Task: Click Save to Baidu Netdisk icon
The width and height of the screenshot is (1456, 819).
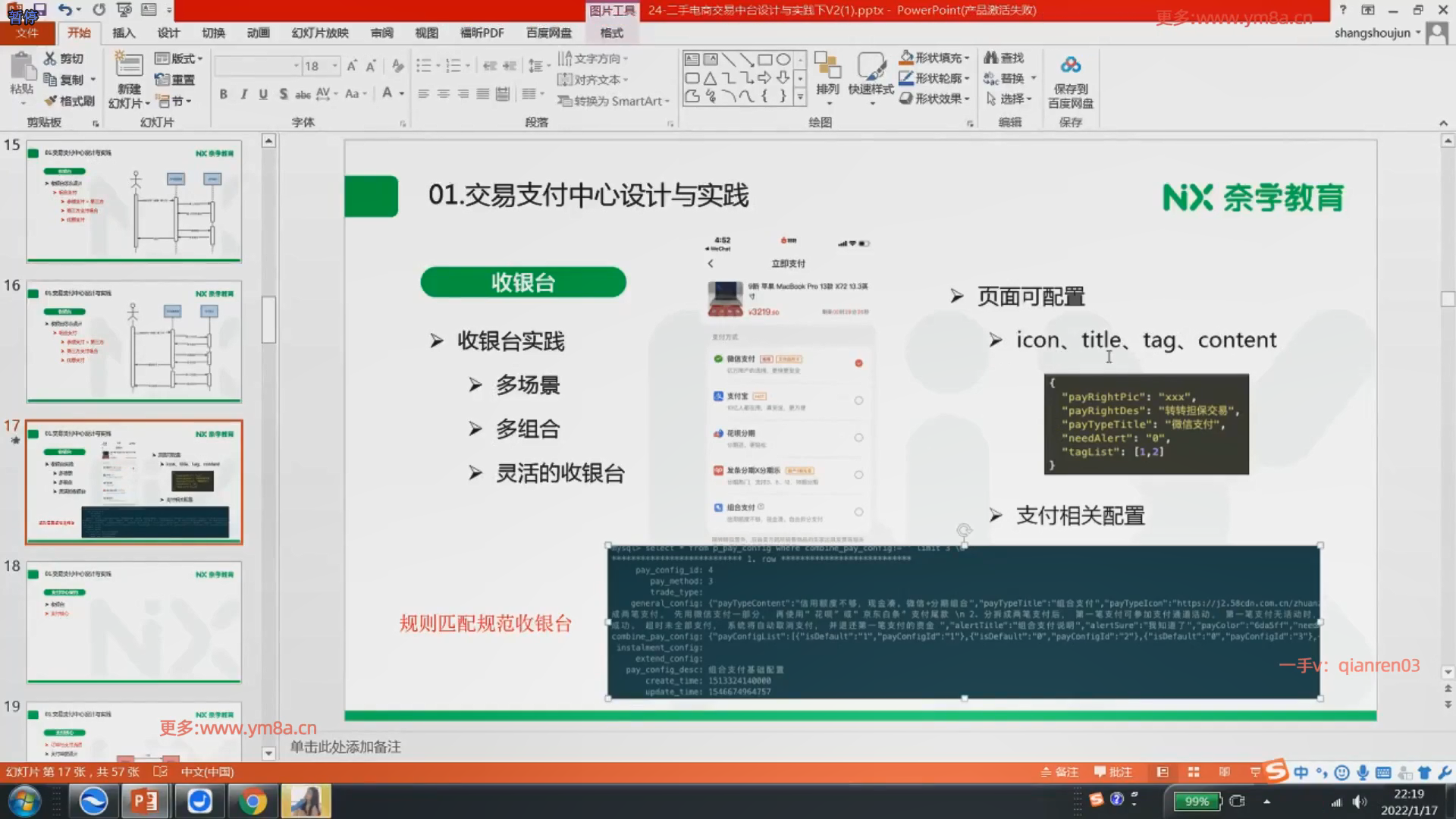Action: 1070,67
